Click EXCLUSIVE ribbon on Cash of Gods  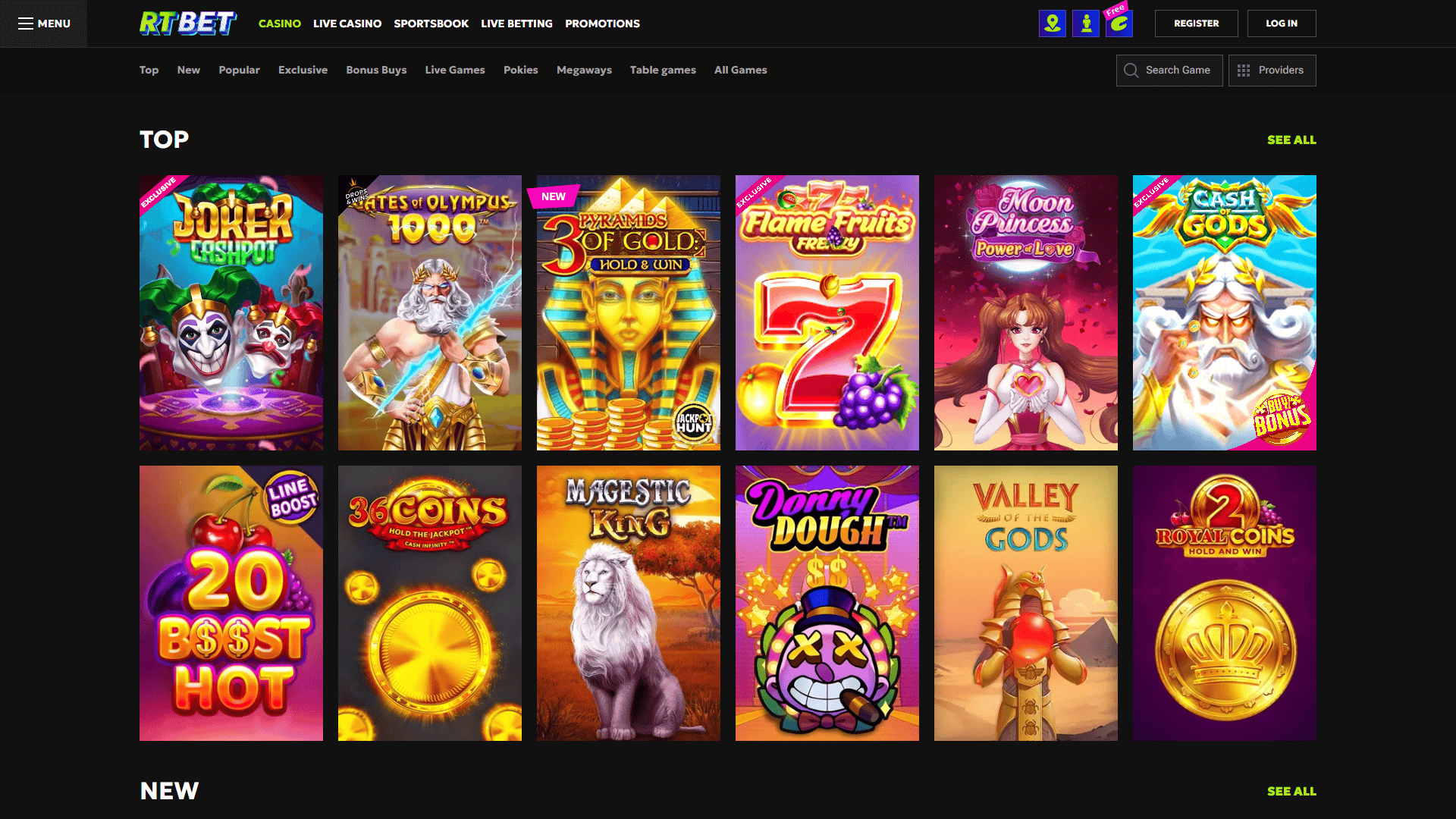tap(1152, 193)
